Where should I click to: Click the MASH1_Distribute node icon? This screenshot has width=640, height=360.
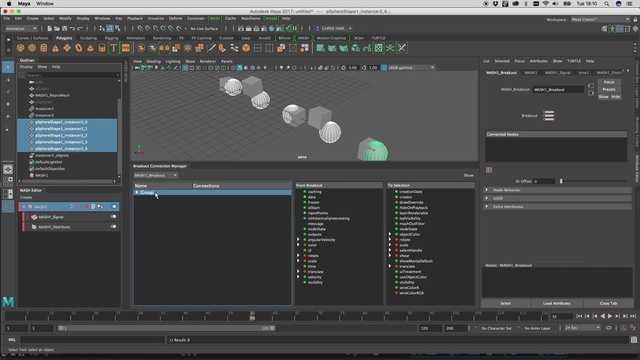tap(34, 227)
